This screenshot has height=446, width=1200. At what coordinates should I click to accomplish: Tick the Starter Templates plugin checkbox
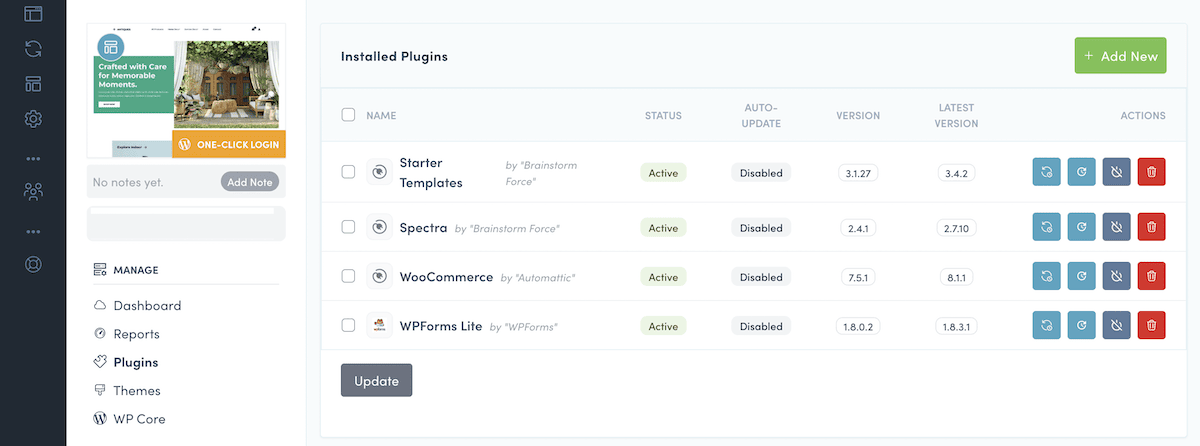tap(348, 172)
